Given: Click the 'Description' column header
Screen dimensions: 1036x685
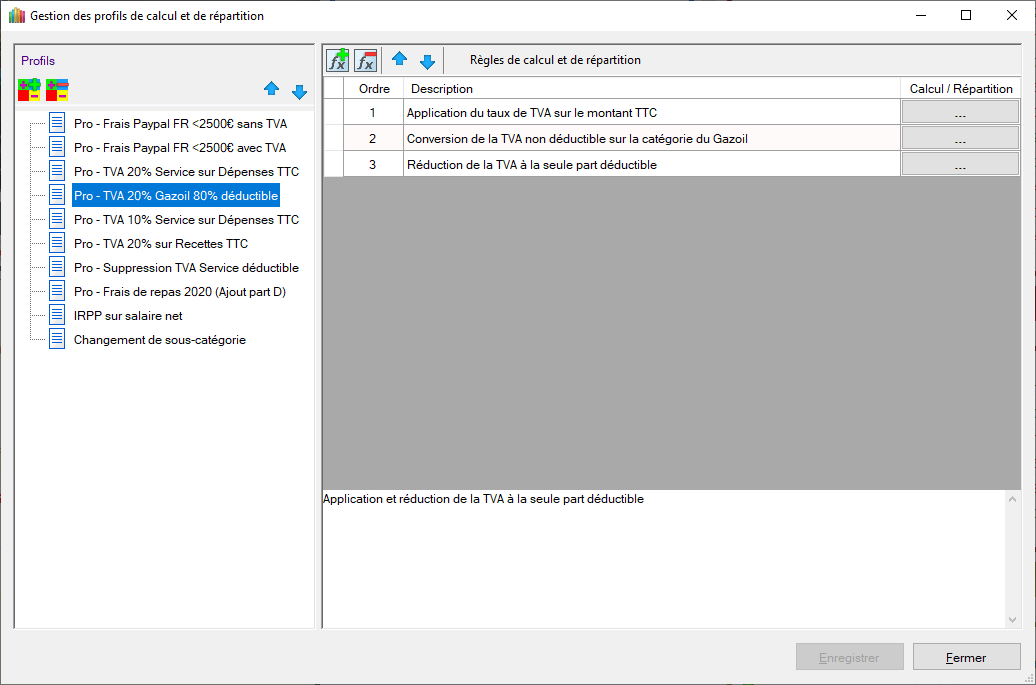Looking at the screenshot, I should click(651, 89).
